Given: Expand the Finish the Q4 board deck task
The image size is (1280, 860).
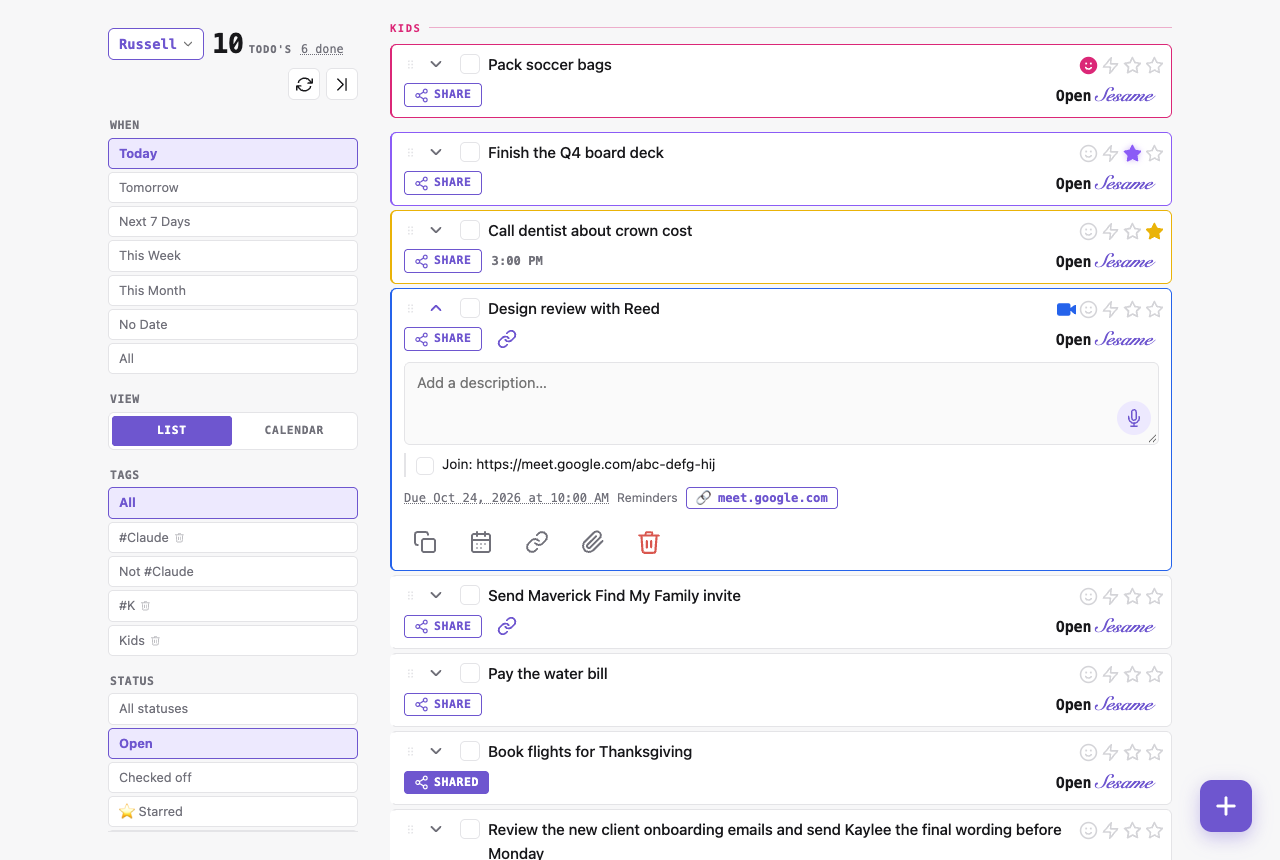Looking at the screenshot, I should point(436,153).
